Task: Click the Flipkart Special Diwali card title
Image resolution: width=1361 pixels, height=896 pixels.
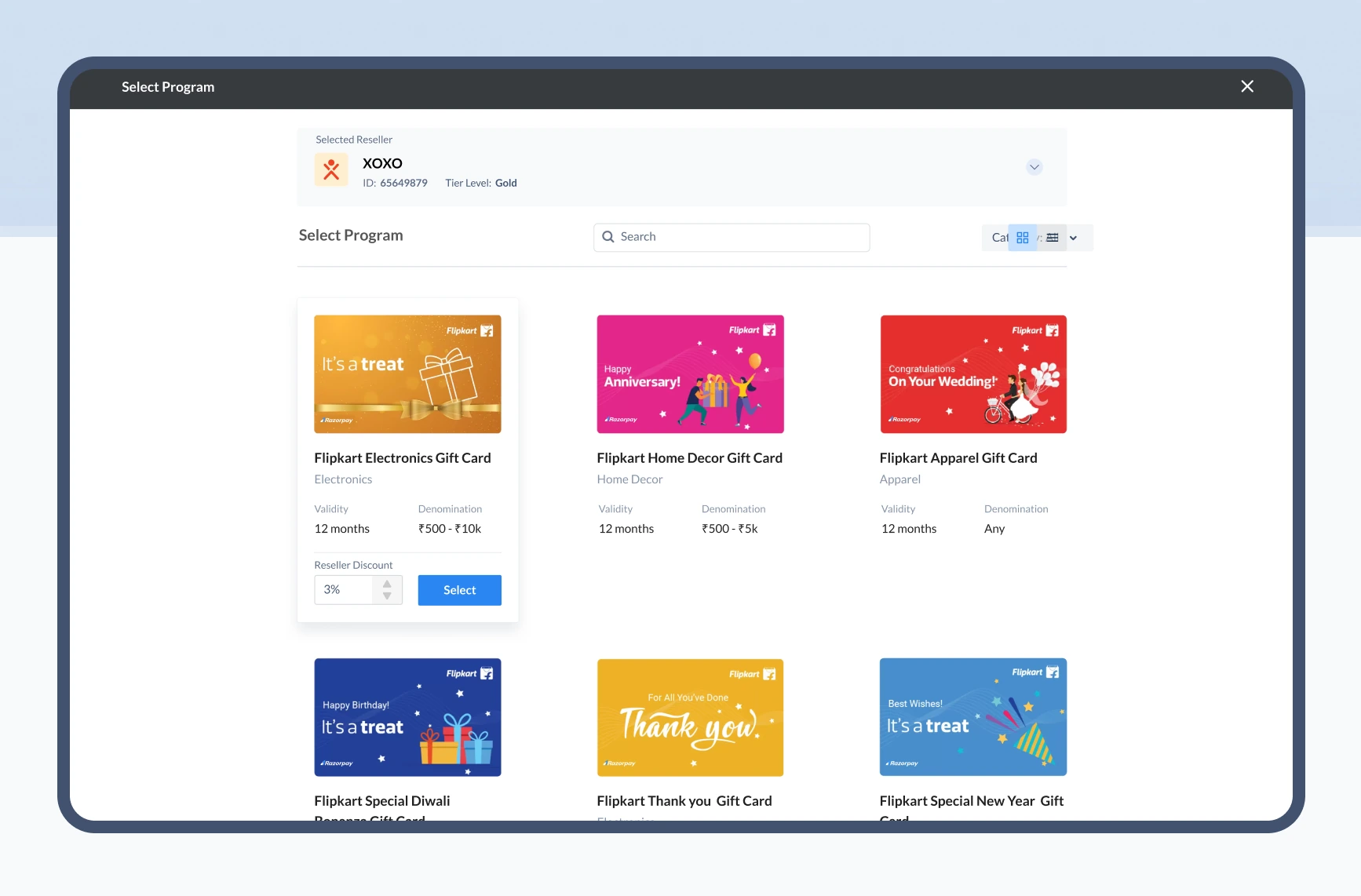Action: [382, 808]
